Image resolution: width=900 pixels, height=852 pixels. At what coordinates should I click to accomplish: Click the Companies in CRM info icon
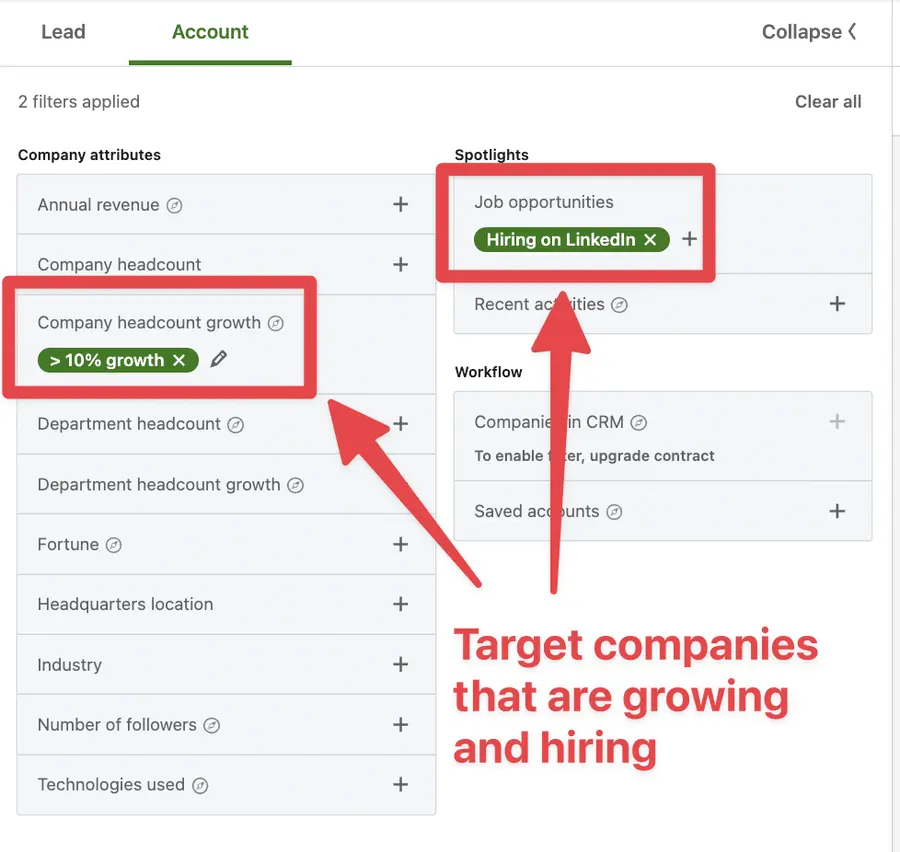tap(637, 422)
